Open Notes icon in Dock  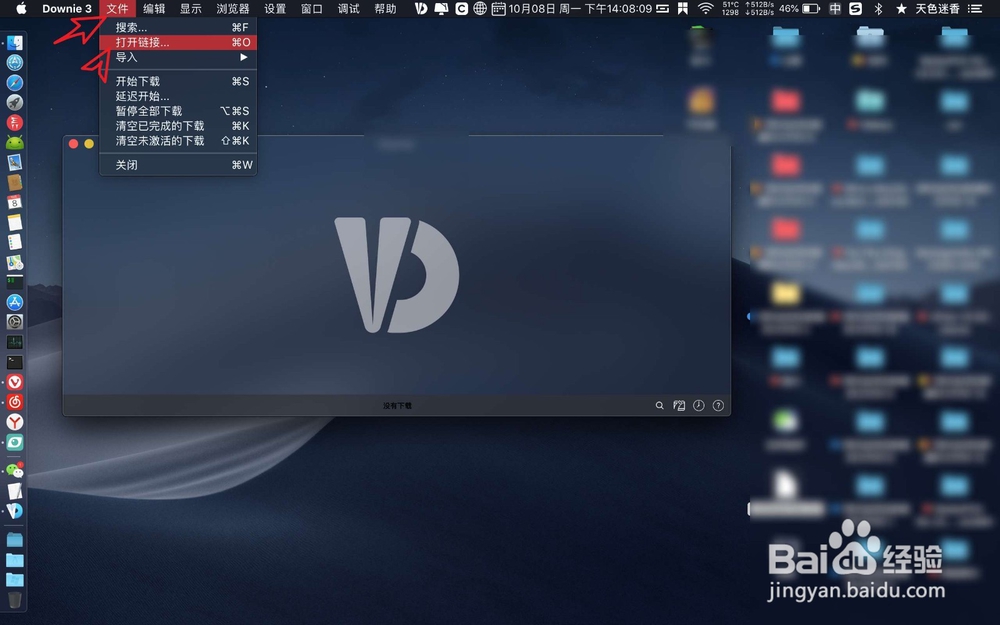click(x=15, y=222)
